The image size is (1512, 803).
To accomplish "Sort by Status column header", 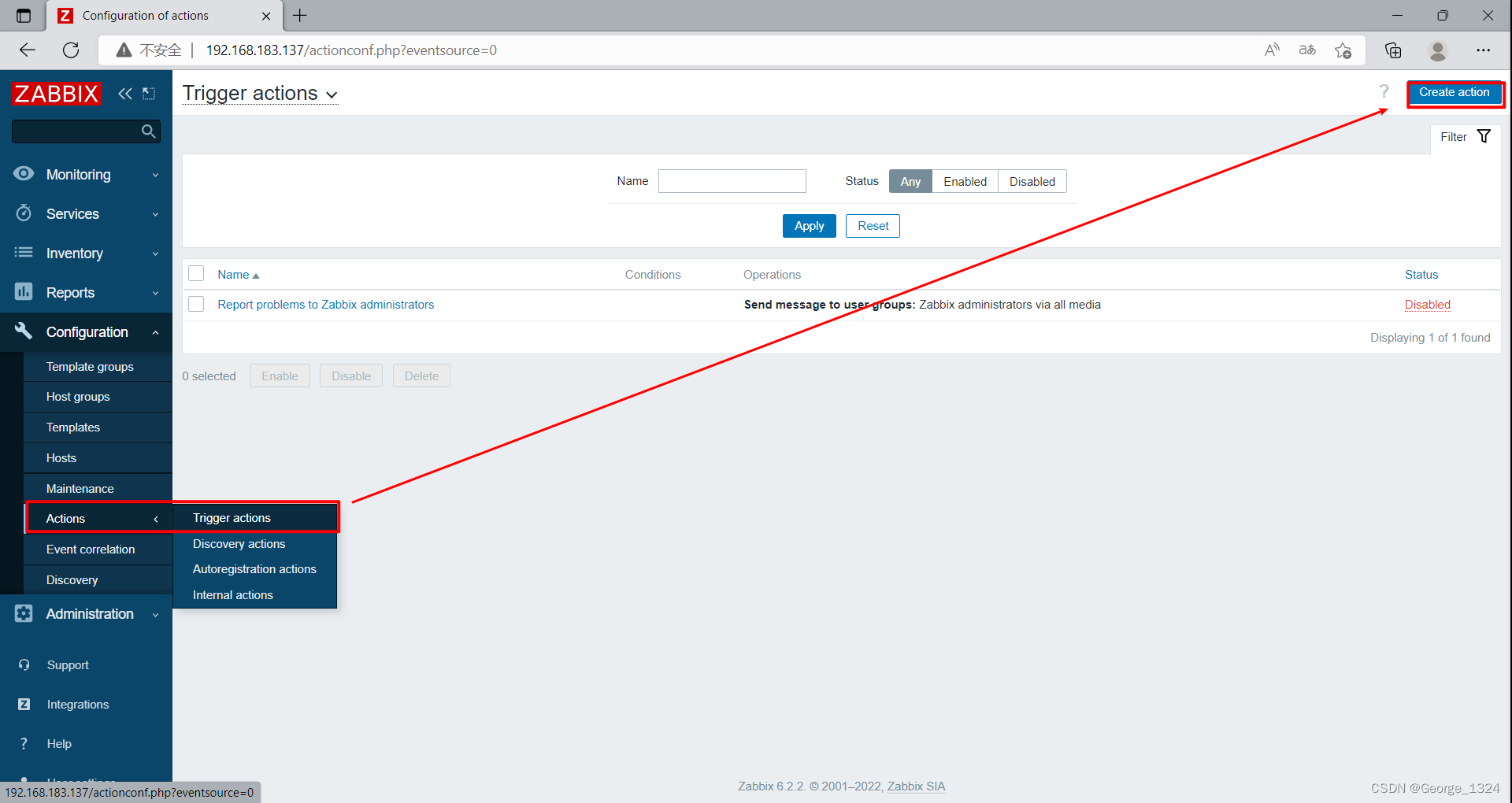I will tap(1421, 275).
